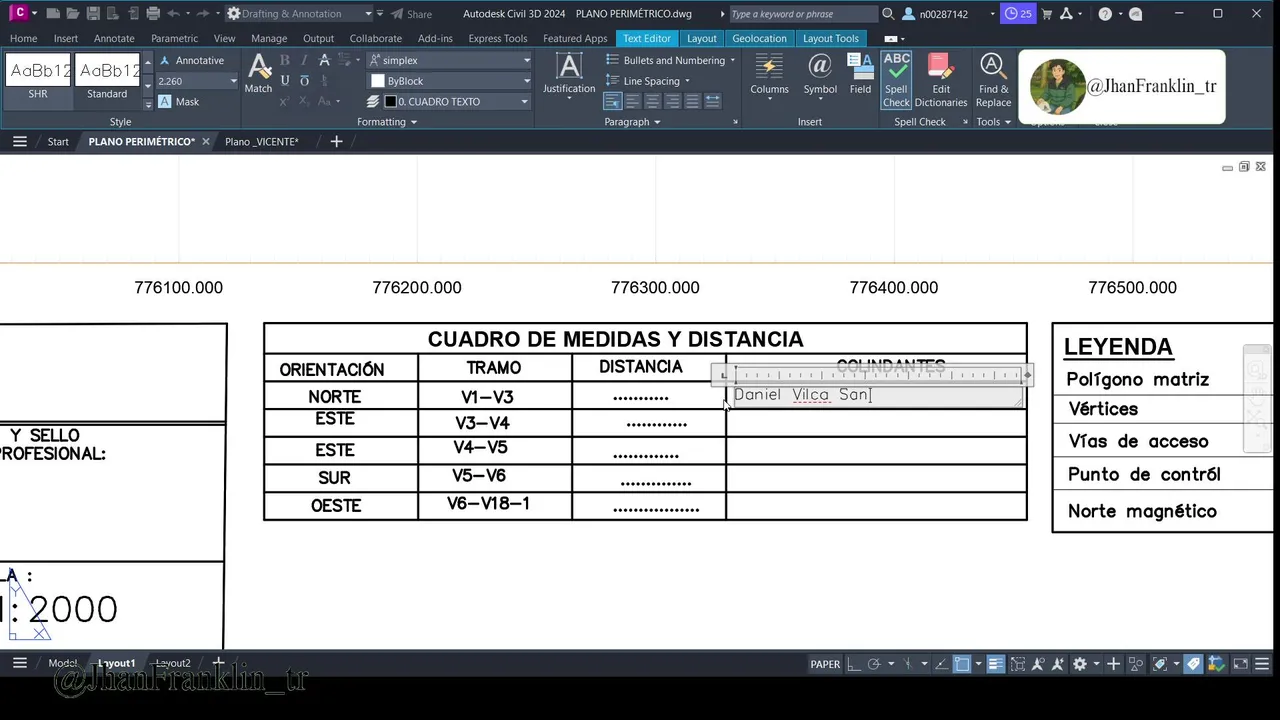Redo using the forward arrow icon

coord(203,14)
